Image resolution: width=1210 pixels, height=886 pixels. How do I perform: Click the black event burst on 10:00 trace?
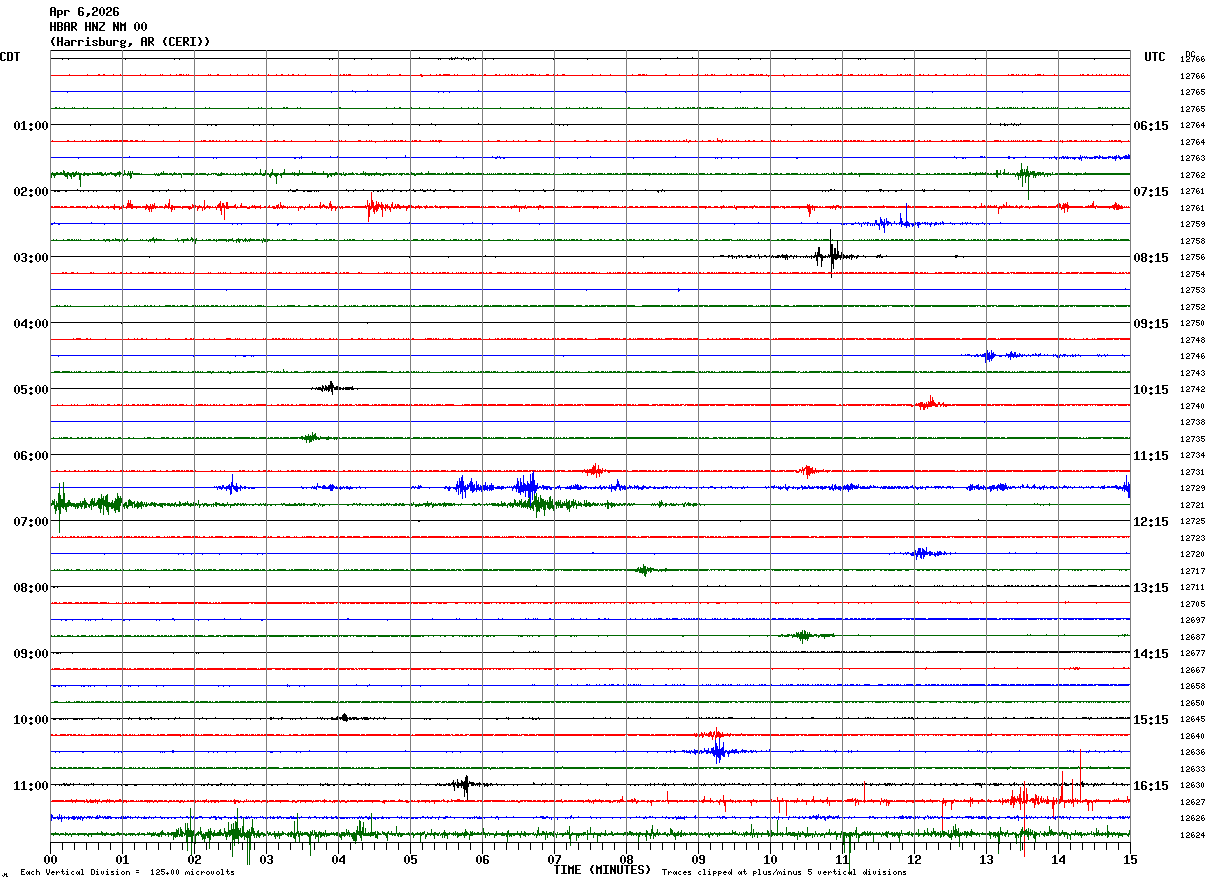pyautogui.click(x=345, y=717)
